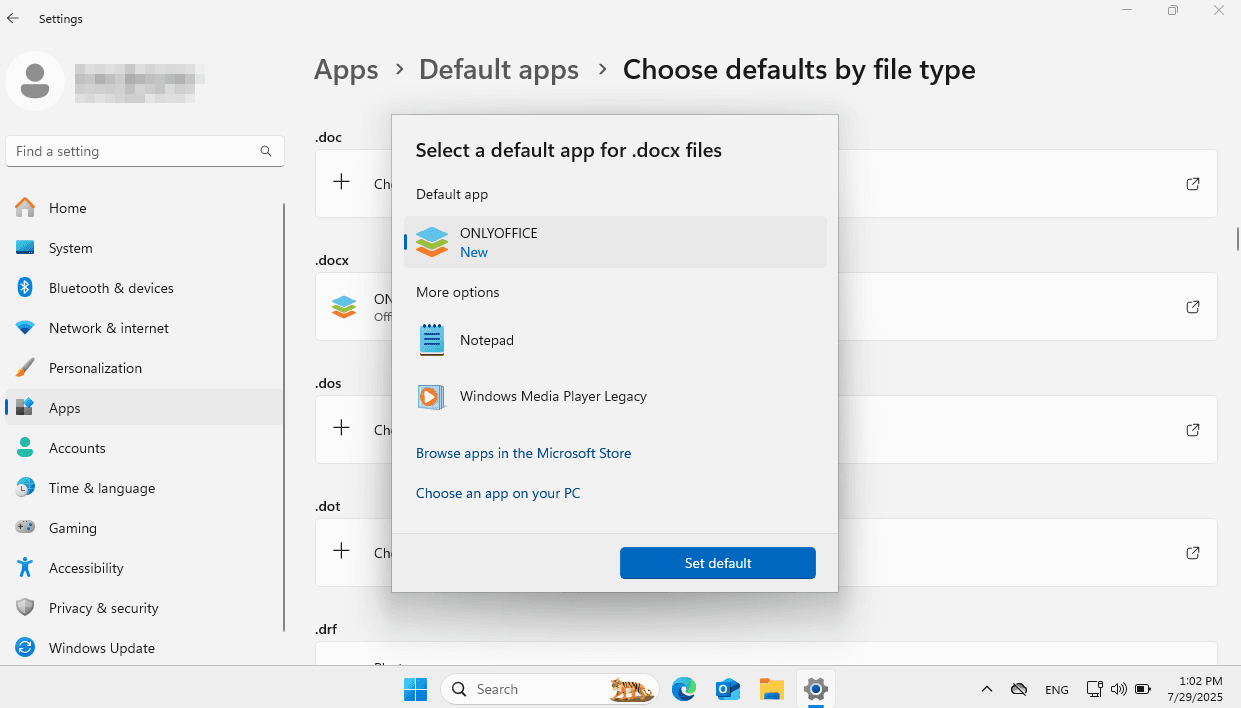
Task: Click the external link icon for .dot
Action: 1192,553
